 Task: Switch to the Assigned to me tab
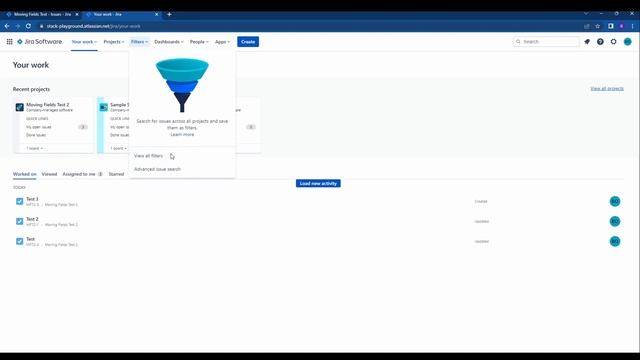[x=82, y=174]
